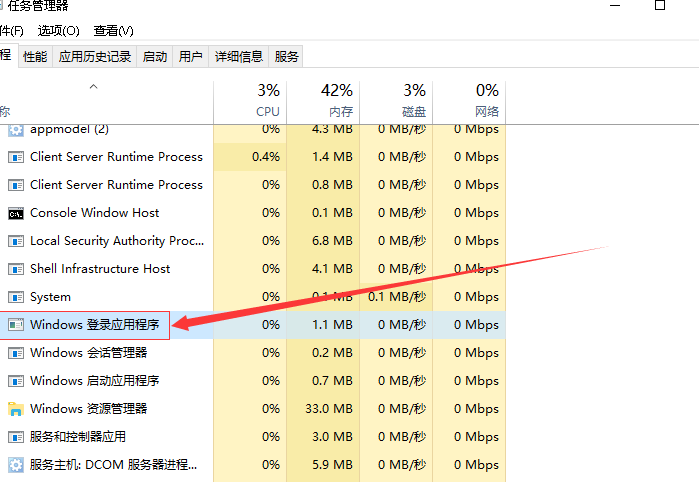The image size is (699, 482).
Task: Click the 1.1 MB memory value
Action: point(332,325)
